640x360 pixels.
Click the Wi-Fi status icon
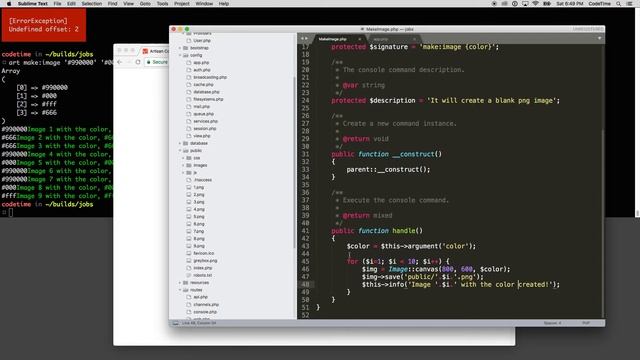pos(536,4)
